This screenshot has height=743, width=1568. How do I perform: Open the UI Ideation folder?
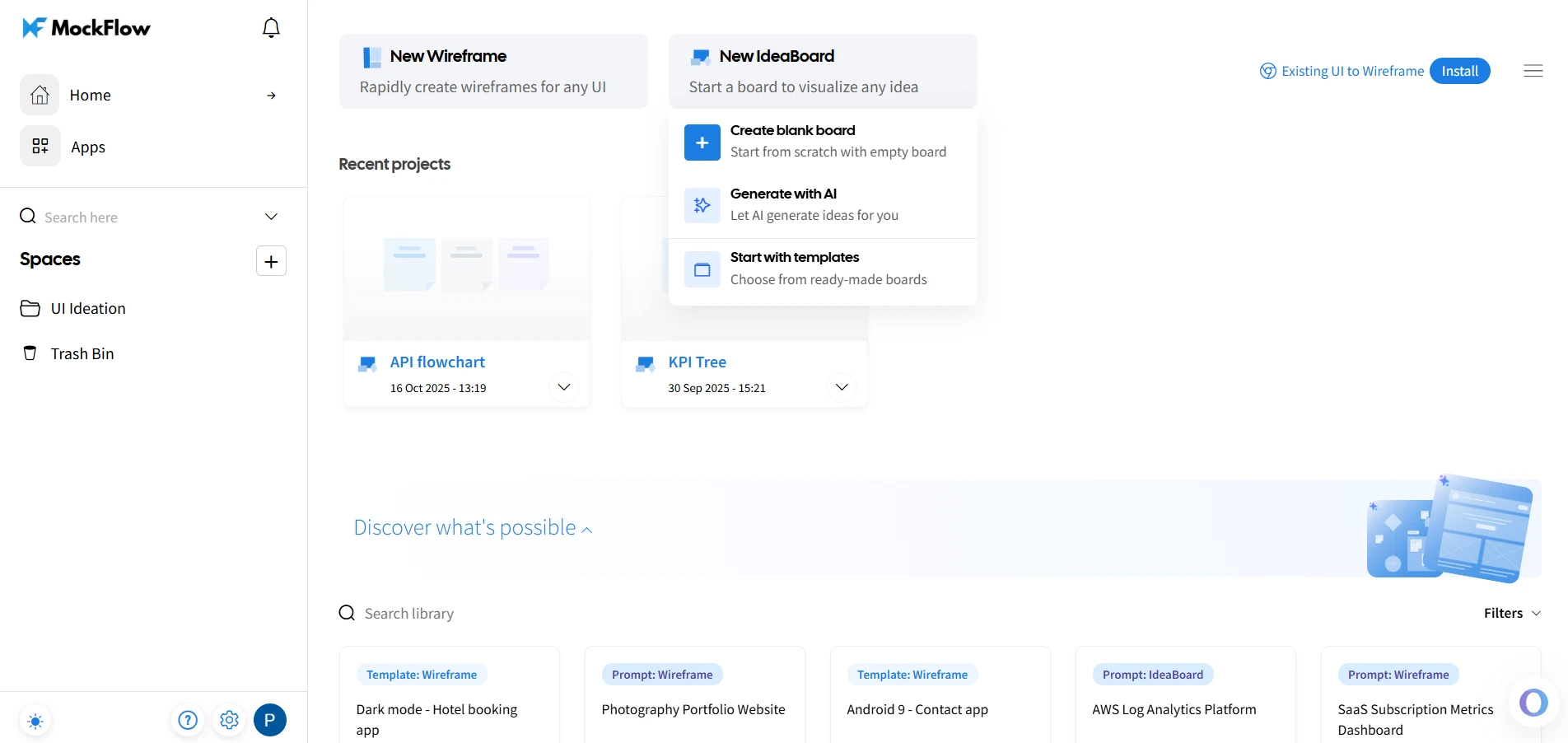click(x=87, y=308)
